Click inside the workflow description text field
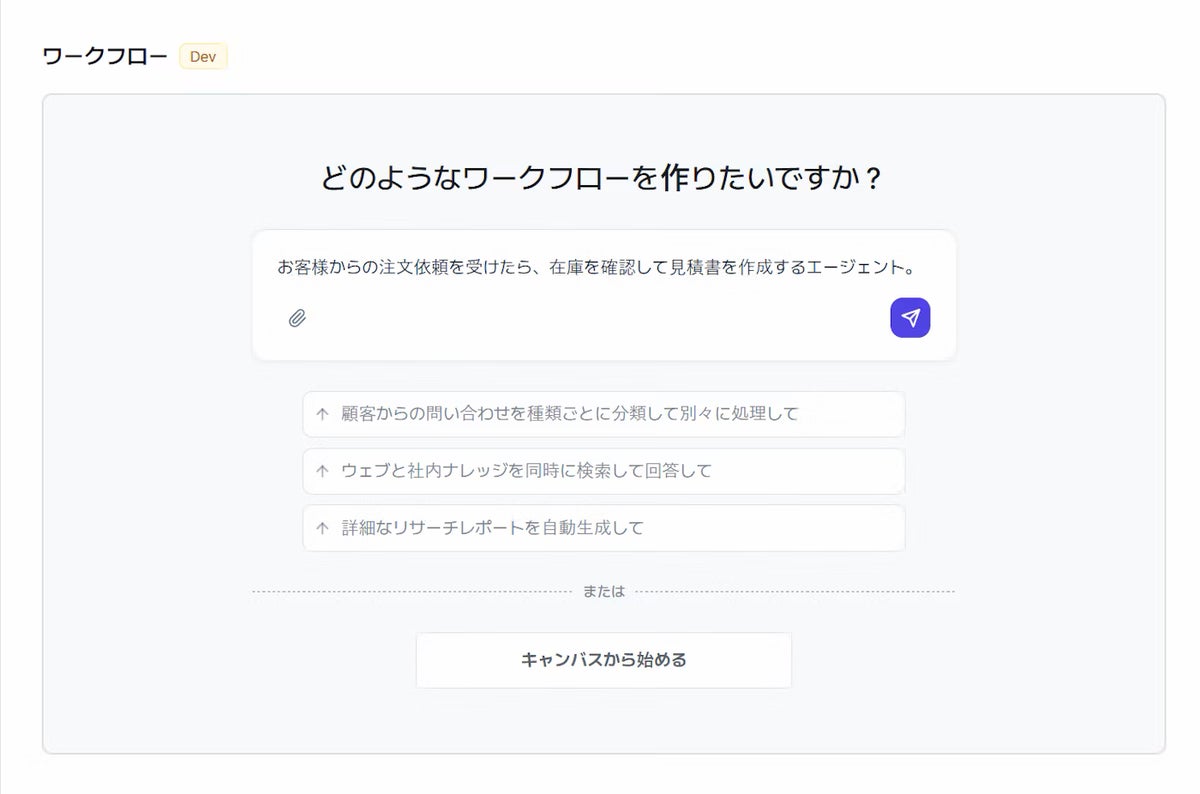Screen dimensions: 1200x794 [x=603, y=268]
